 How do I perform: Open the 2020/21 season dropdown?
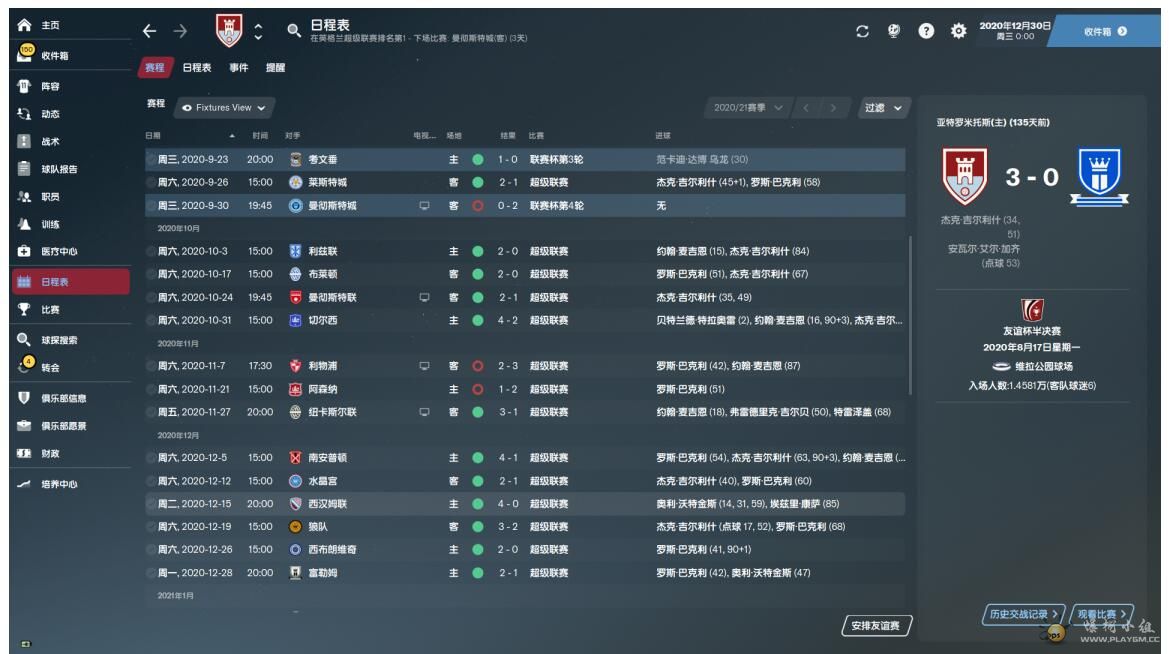click(x=750, y=108)
